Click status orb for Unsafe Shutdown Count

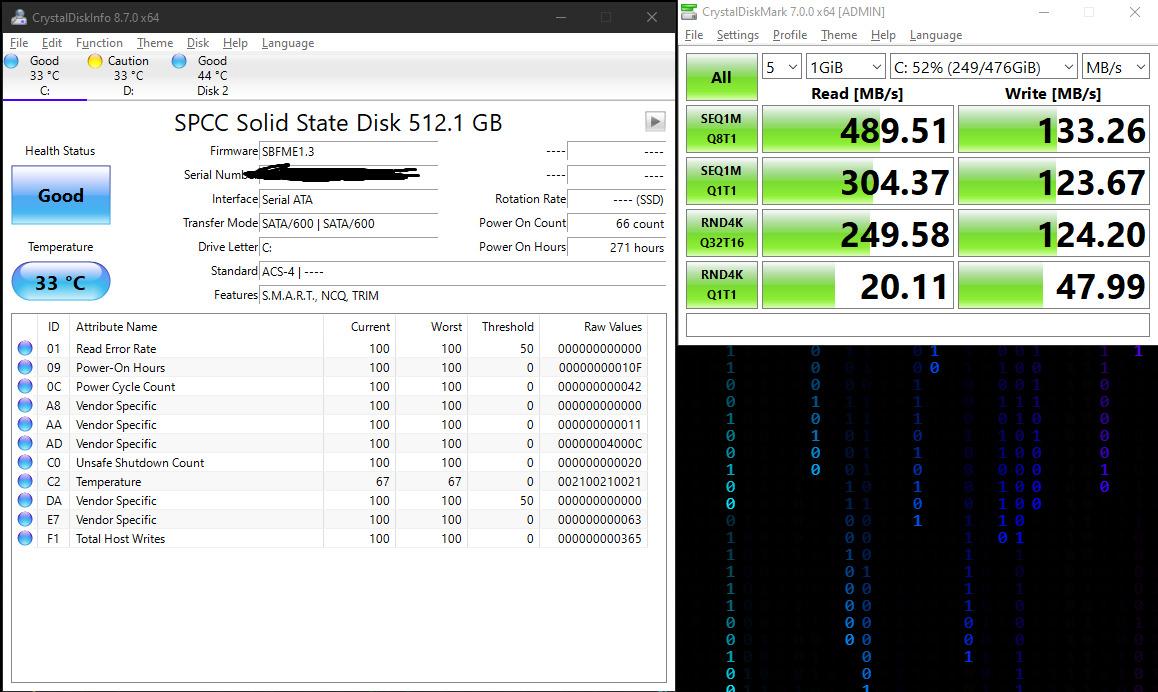click(x=25, y=462)
